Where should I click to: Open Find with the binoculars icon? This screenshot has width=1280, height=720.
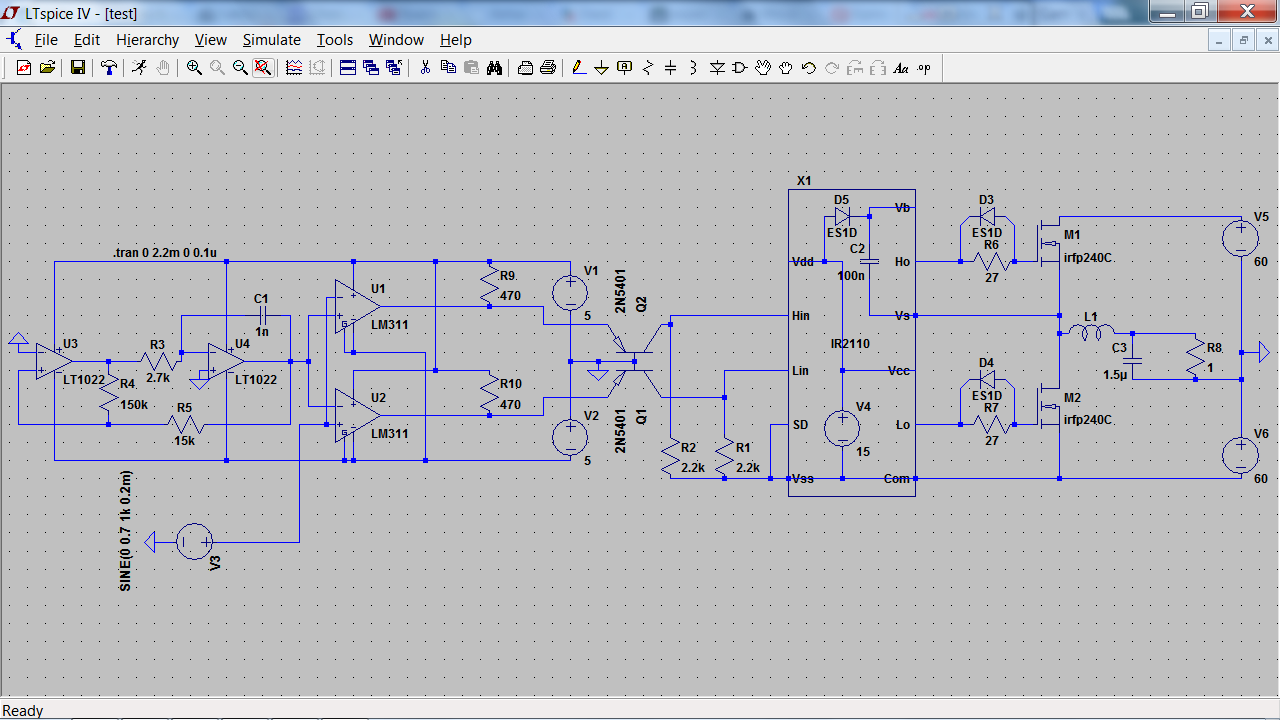coord(494,68)
